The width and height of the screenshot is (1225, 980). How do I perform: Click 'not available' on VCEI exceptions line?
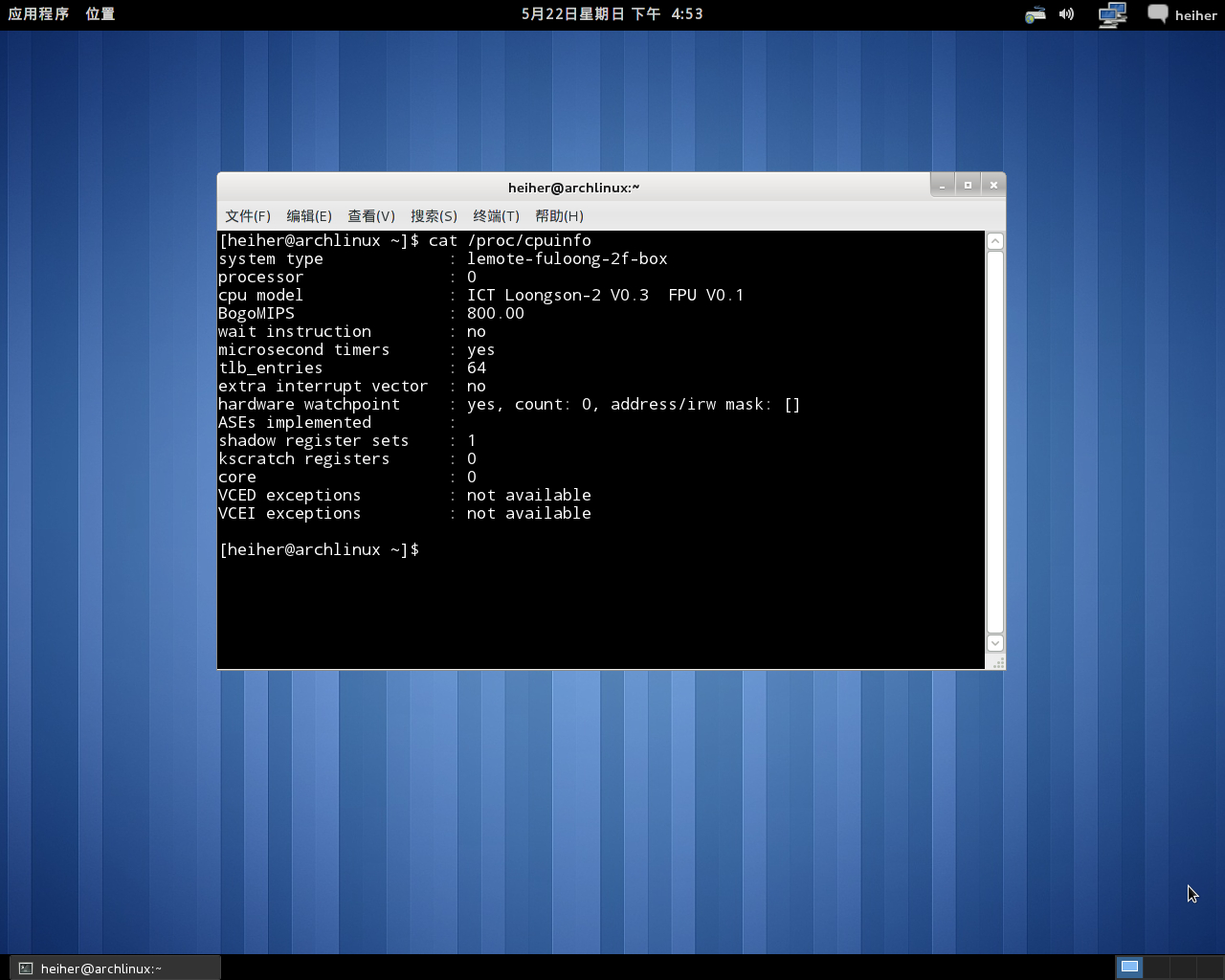(529, 513)
